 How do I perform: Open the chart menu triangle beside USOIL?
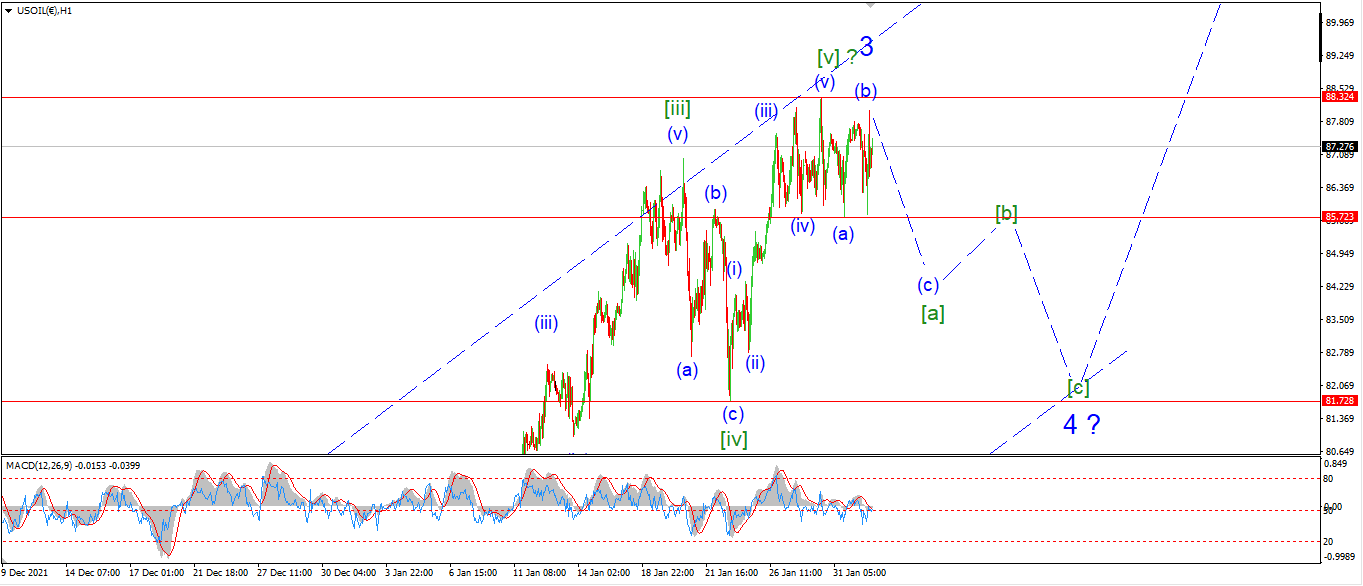click(x=8, y=9)
